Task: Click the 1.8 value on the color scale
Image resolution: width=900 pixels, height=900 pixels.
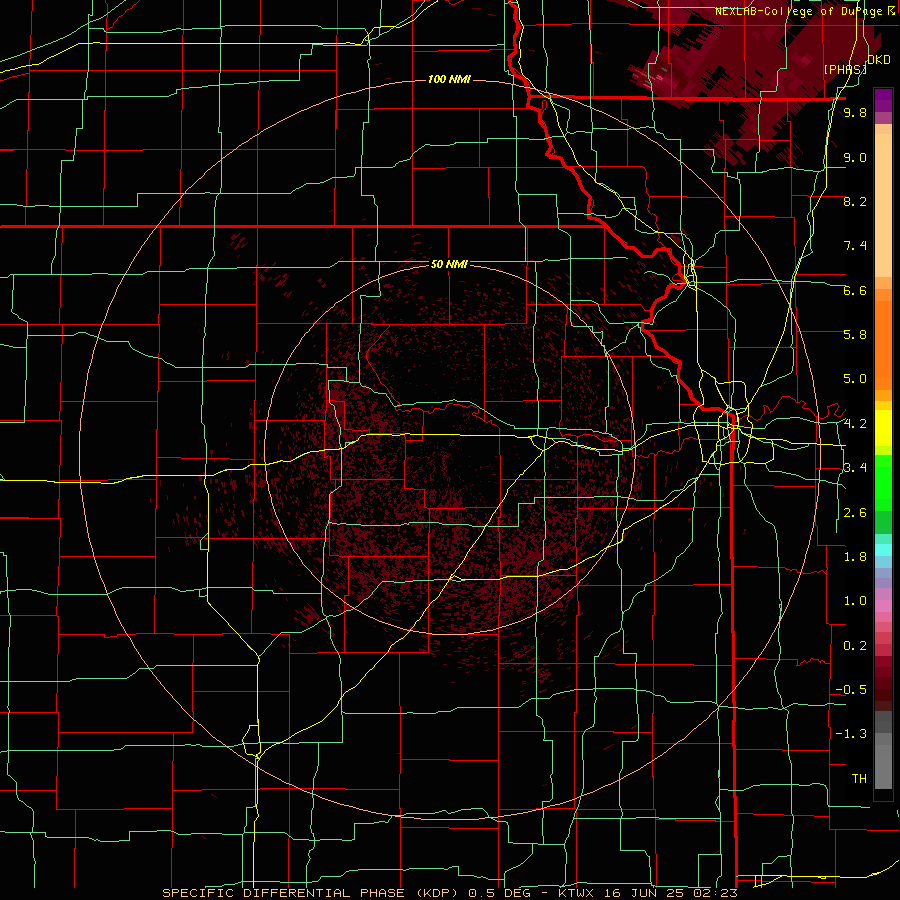Action: coord(855,557)
